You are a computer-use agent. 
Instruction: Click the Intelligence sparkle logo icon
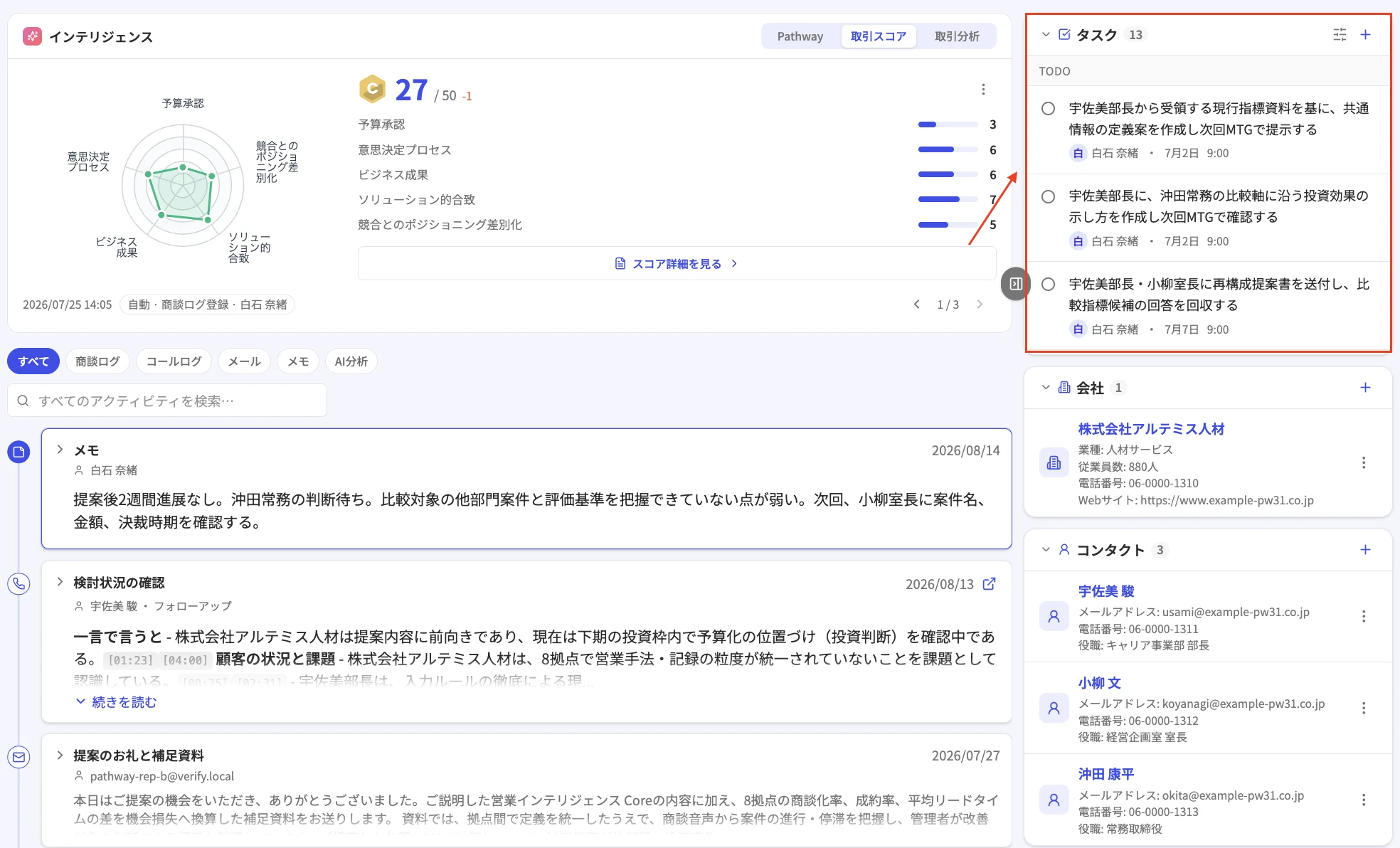[32, 36]
